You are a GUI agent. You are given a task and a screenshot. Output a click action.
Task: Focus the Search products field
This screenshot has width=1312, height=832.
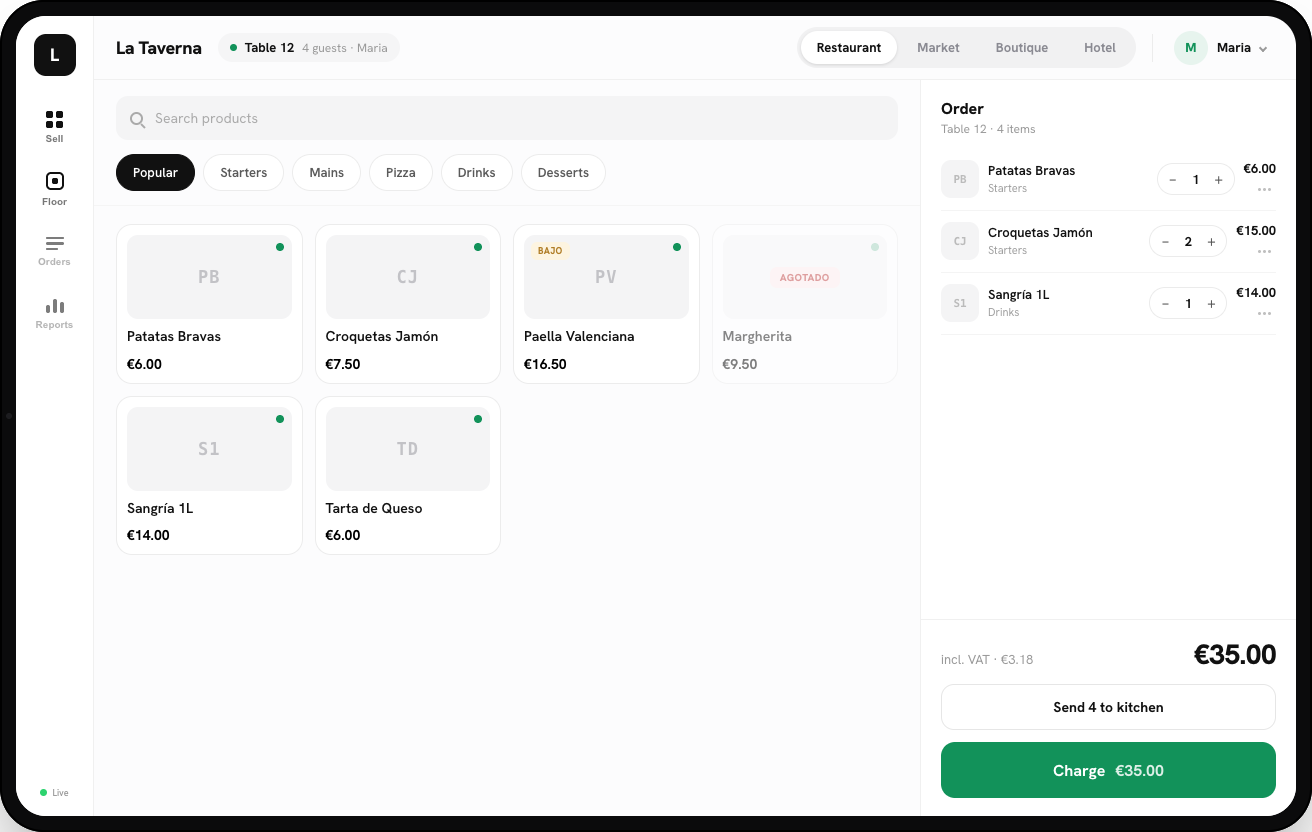(x=507, y=118)
